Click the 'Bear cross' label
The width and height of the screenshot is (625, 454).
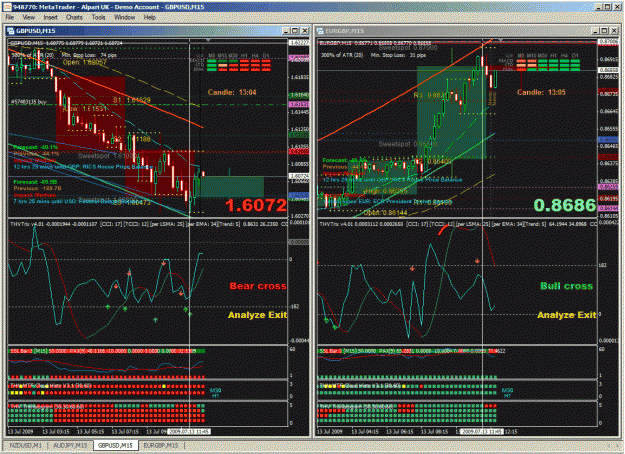(258, 286)
